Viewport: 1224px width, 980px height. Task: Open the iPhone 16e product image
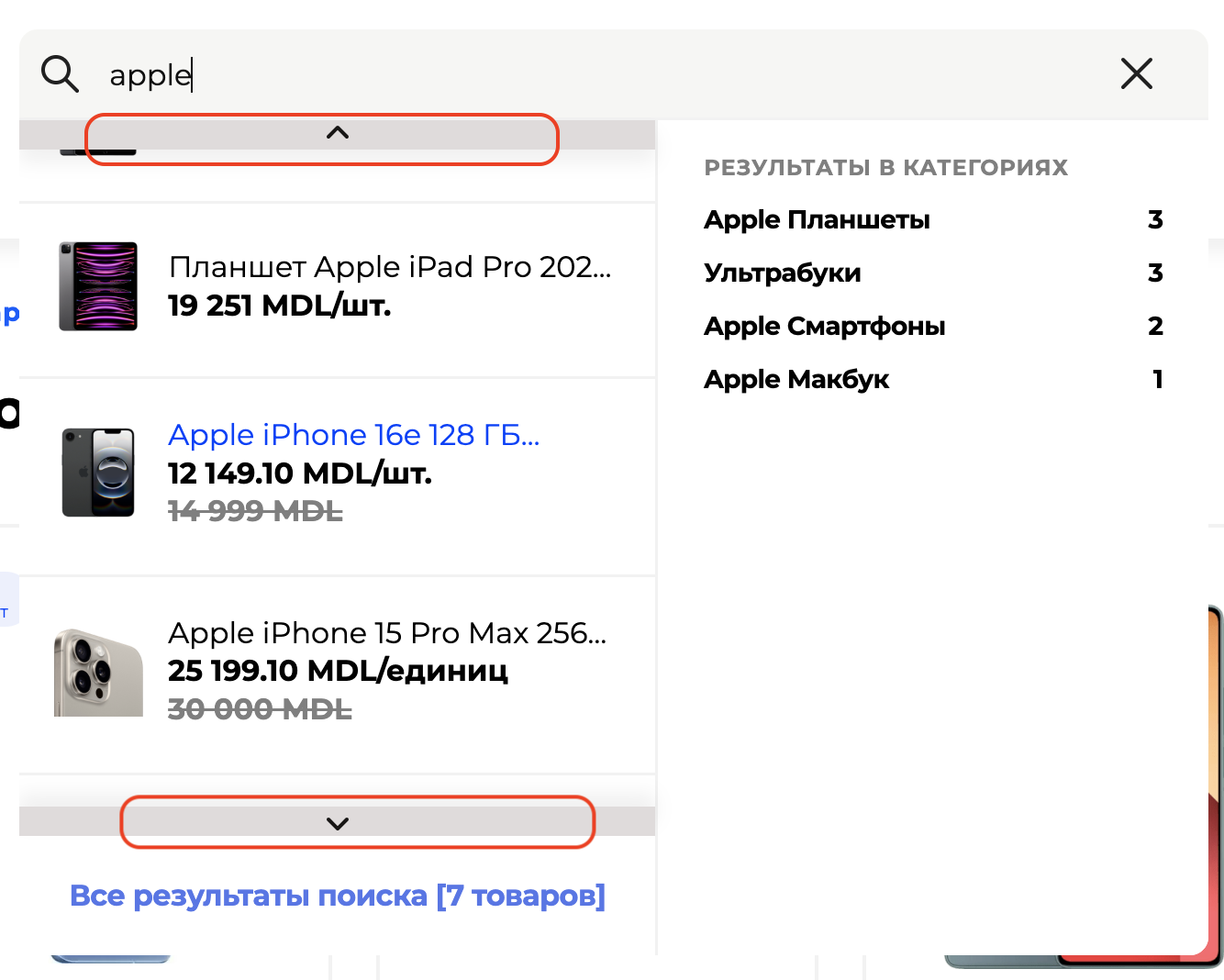pyautogui.click(x=98, y=473)
